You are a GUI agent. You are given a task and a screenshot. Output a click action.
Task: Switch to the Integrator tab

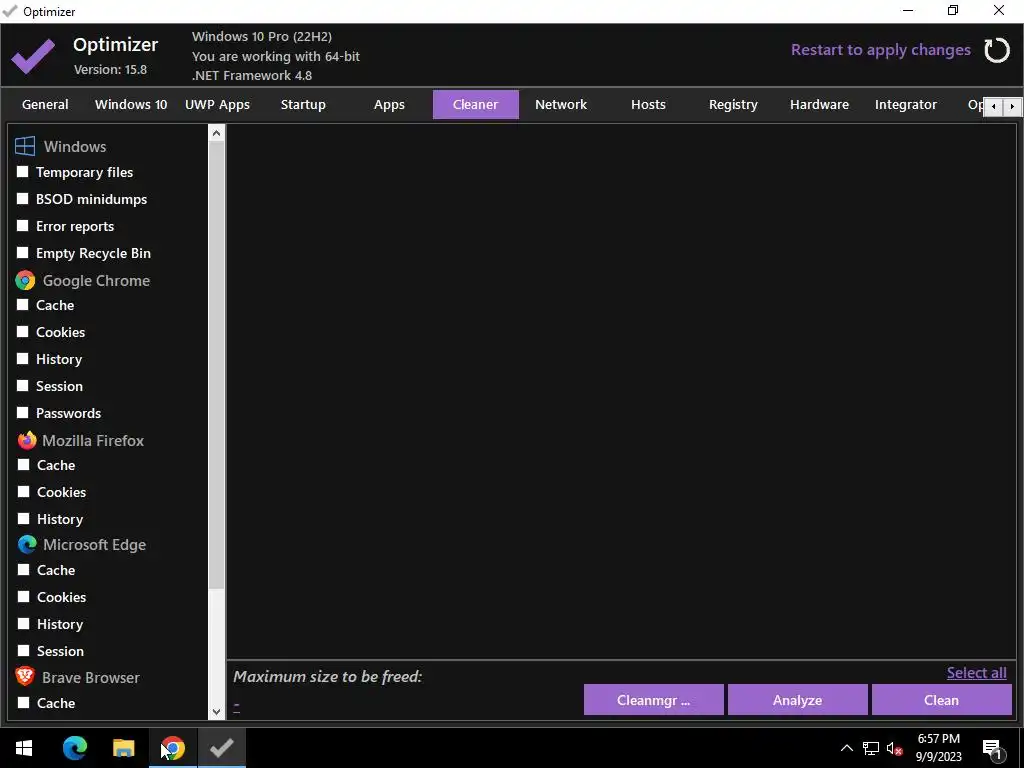(906, 104)
